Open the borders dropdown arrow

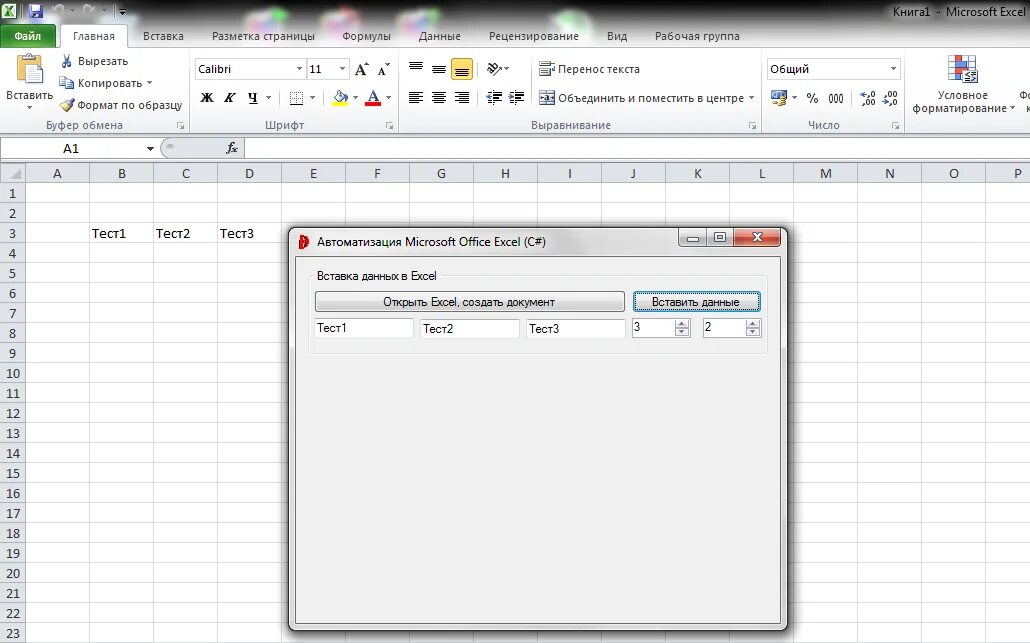[313, 98]
